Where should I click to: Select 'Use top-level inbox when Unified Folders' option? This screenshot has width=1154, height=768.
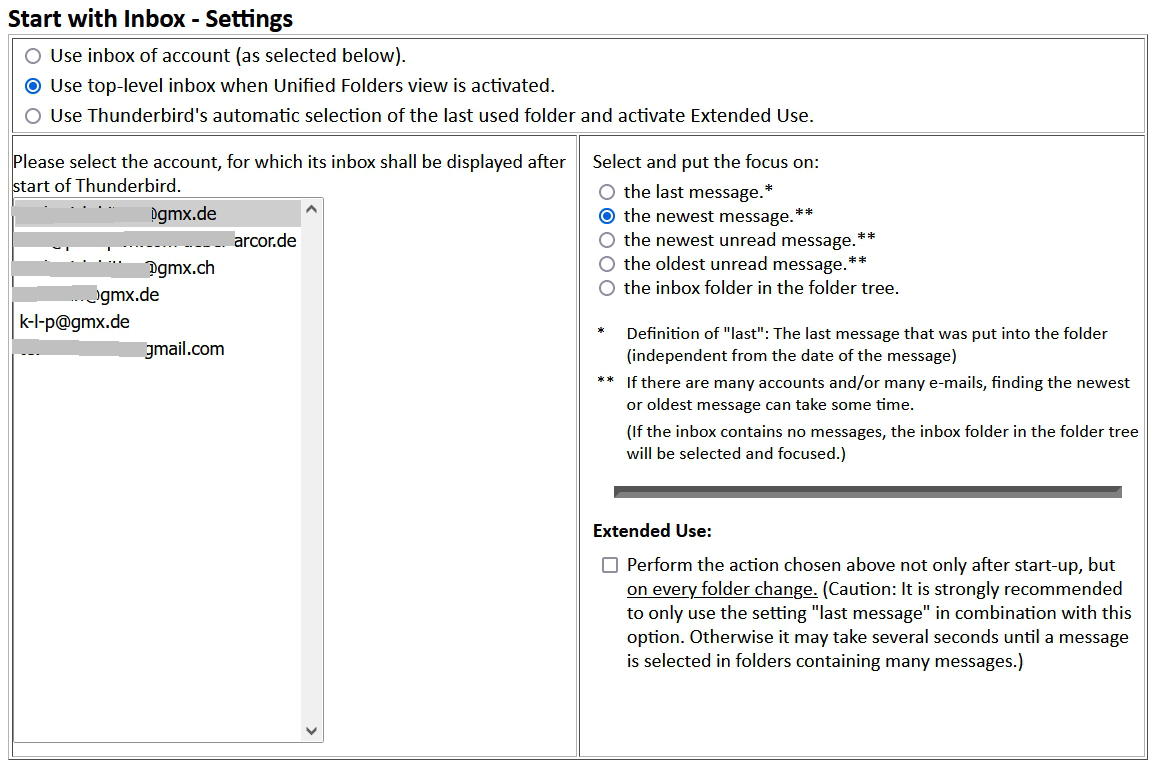click(x=33, y=86)
